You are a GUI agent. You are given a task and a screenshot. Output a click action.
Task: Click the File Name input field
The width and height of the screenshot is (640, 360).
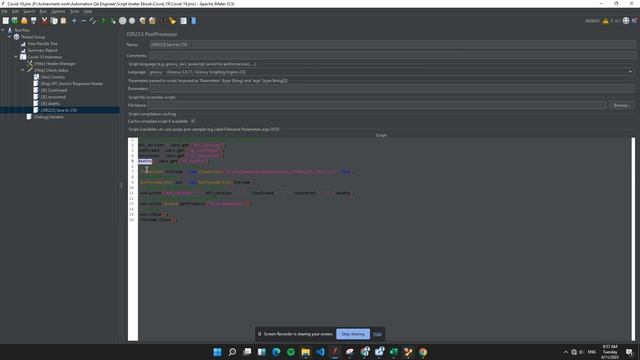376,105
